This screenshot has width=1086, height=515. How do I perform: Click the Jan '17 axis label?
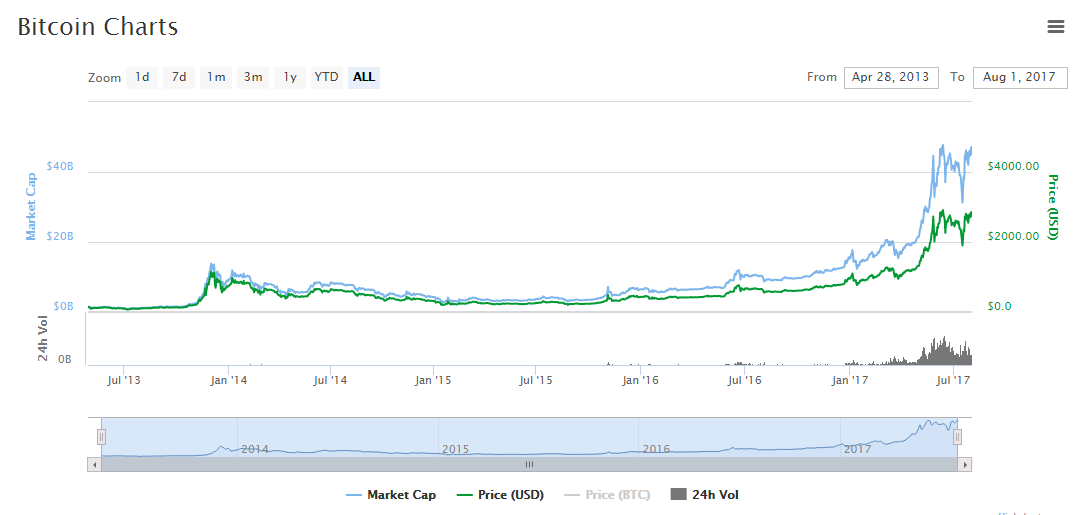[x=850, y=379]
